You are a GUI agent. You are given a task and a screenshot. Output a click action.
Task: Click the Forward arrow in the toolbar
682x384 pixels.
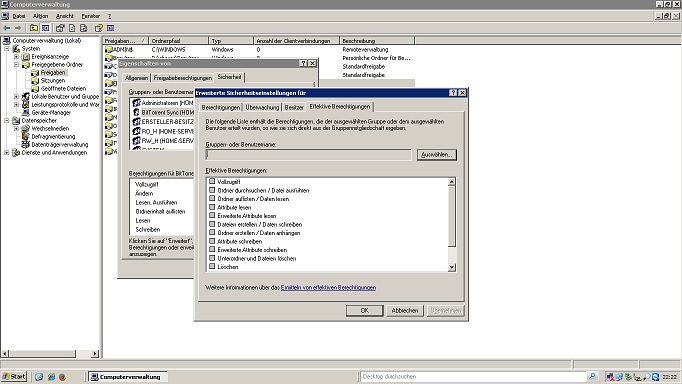18,28
